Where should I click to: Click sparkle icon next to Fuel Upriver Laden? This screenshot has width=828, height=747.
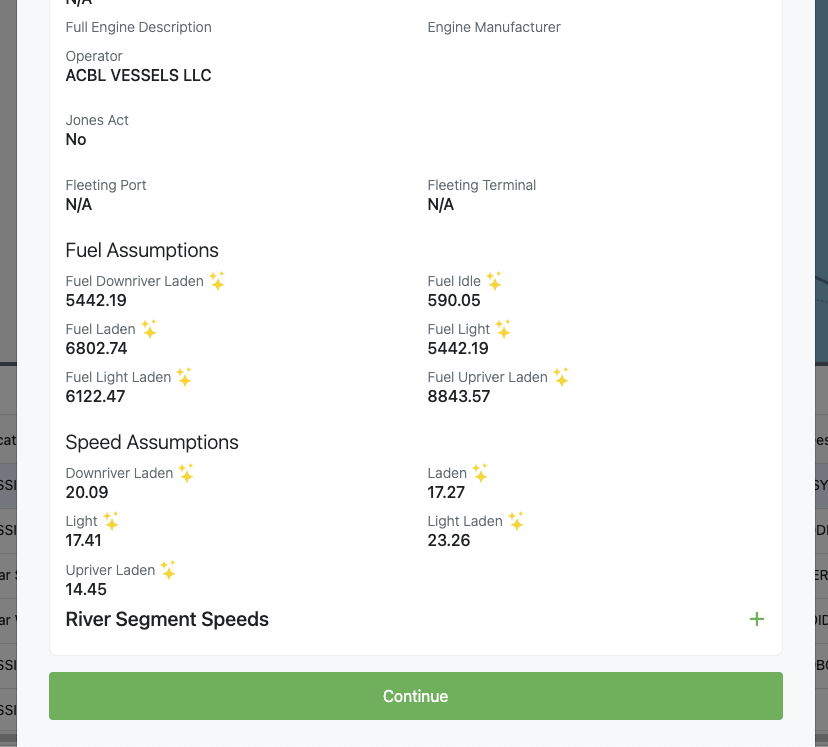tap(561, 377)
